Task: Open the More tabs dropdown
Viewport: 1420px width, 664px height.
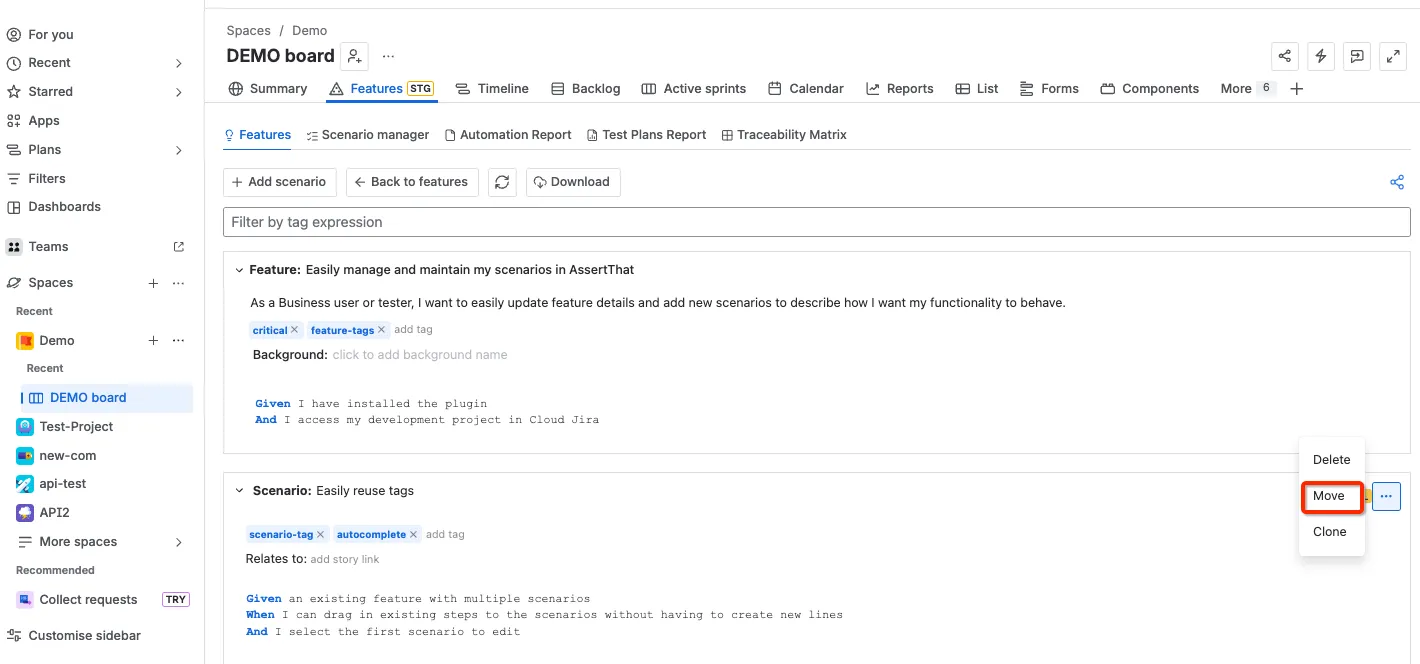Action: [1247, 89]
